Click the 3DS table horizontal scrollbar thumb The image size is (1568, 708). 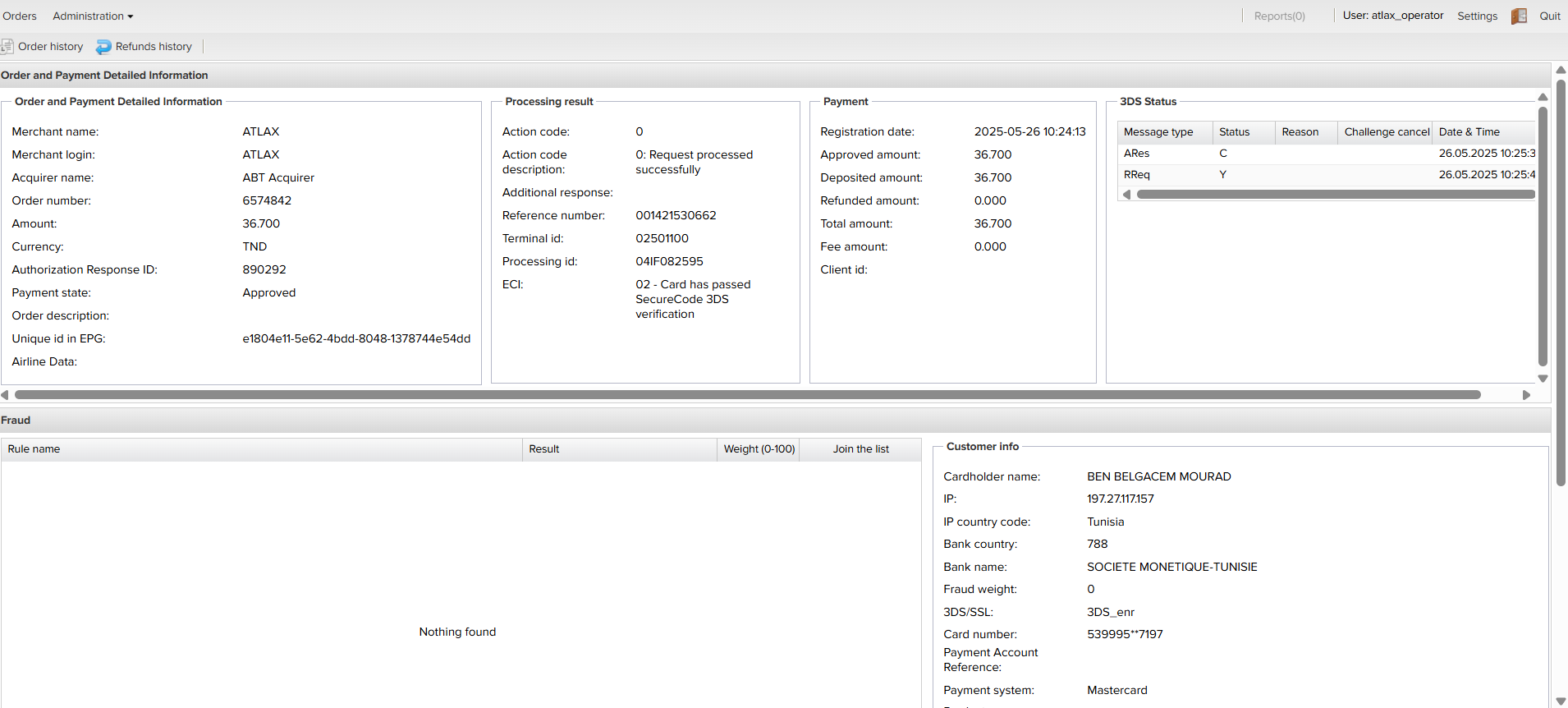coord(1335,195)
